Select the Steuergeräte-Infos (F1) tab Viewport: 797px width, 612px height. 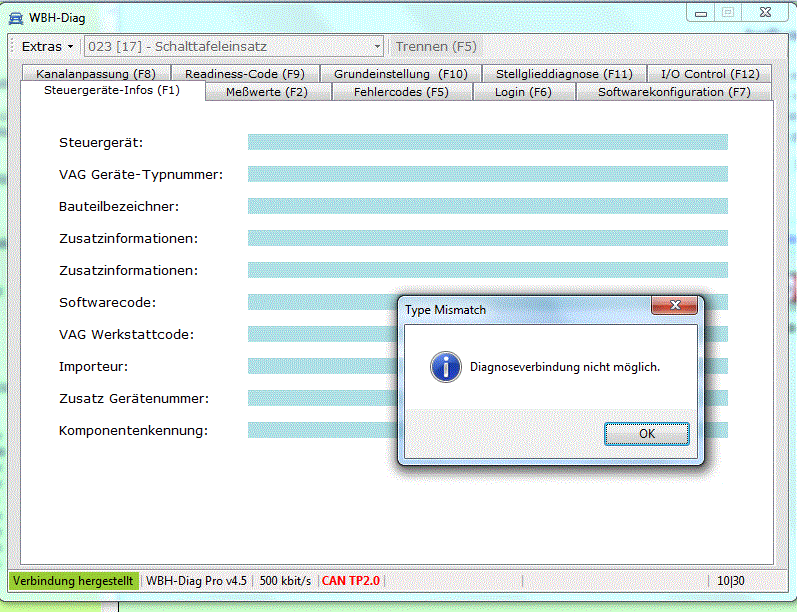point(111,91)
